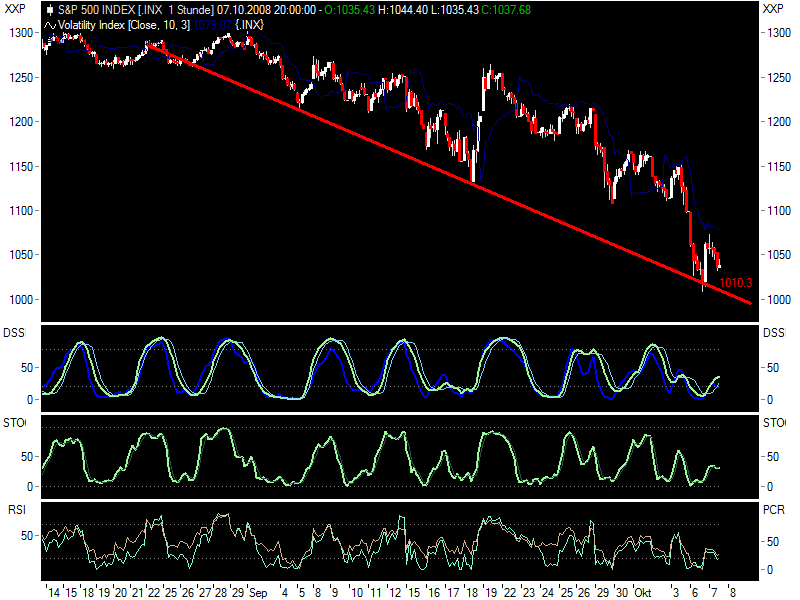
Task: Click the wave icon before Volatility Index
Action: tap(50, 25)
